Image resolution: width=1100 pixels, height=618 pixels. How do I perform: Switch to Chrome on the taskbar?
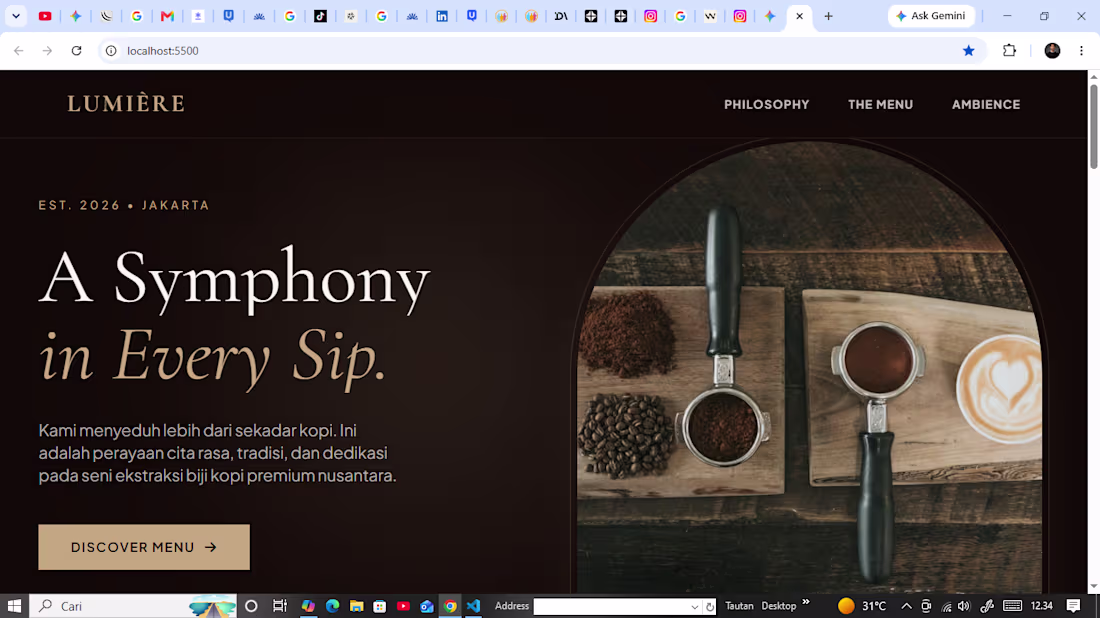(450, 606)
